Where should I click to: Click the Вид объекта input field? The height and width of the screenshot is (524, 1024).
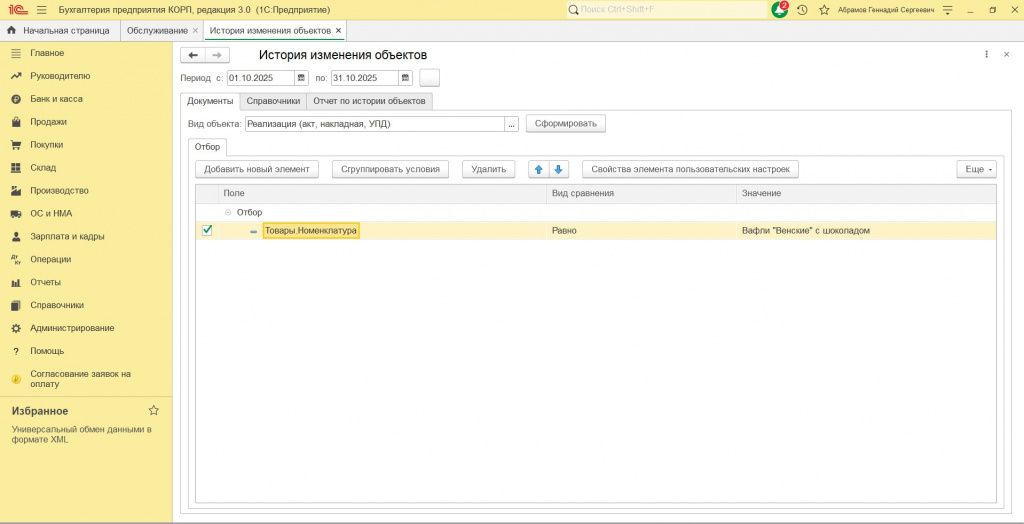tap(375, 123)
